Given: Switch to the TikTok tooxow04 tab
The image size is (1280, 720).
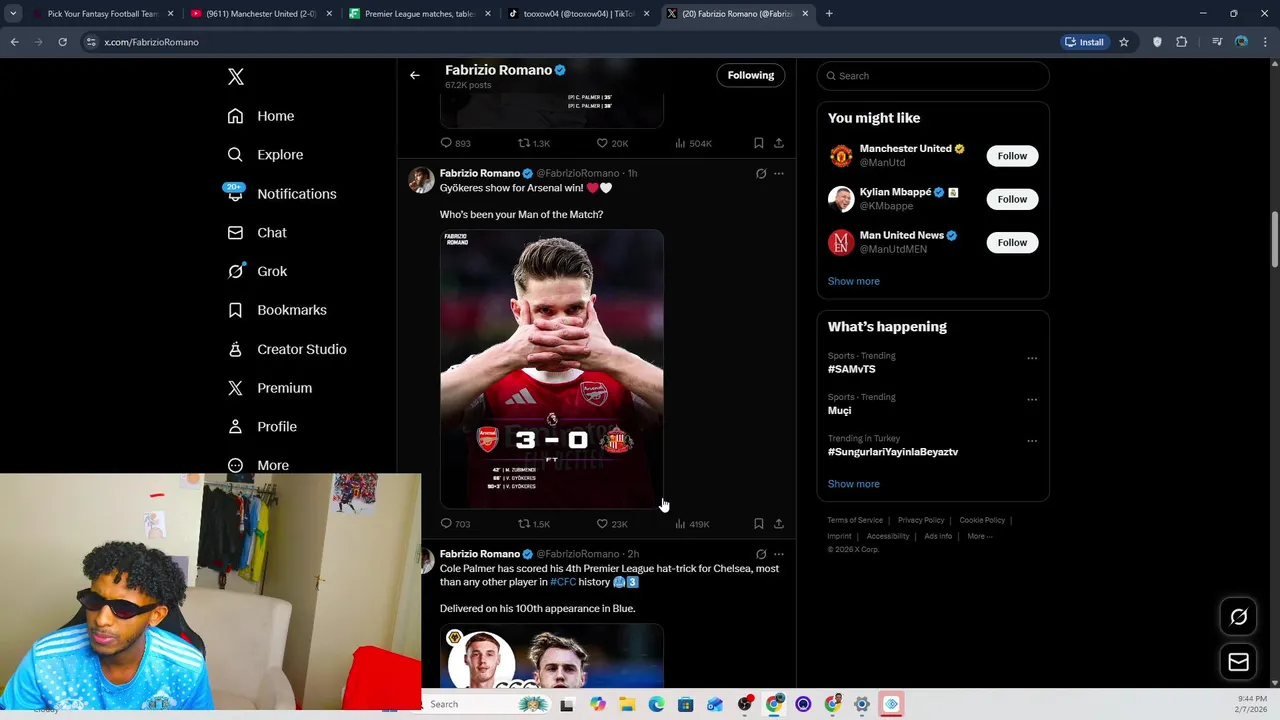Looking at the screenshot, I should pos(578,14).
